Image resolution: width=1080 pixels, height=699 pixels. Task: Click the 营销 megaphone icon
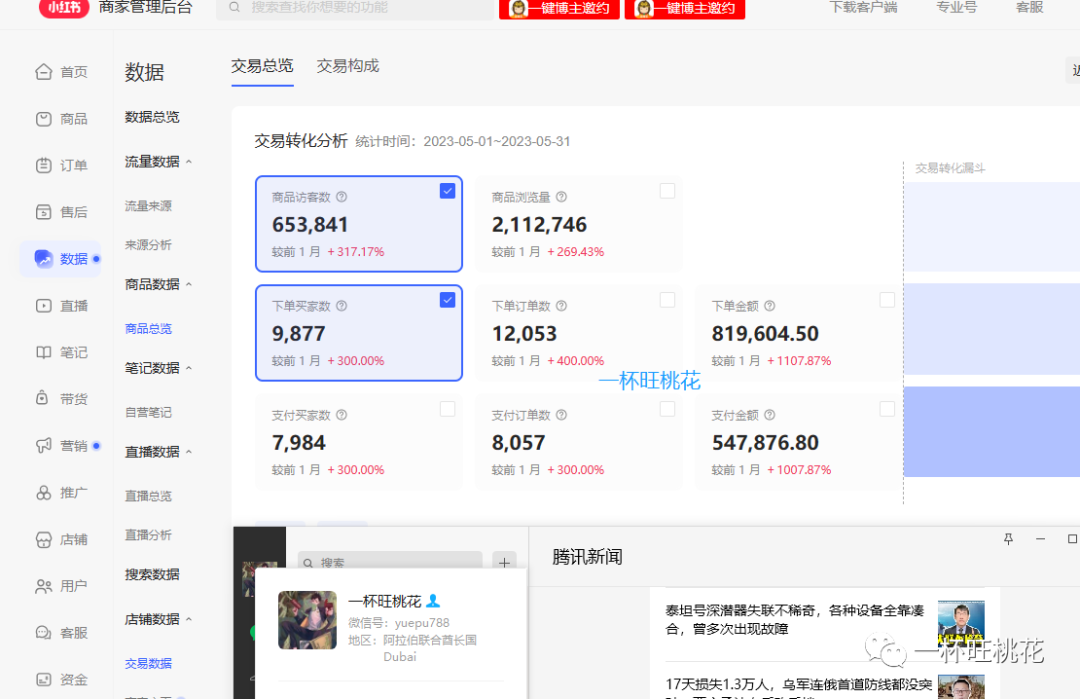click(43, 446)
